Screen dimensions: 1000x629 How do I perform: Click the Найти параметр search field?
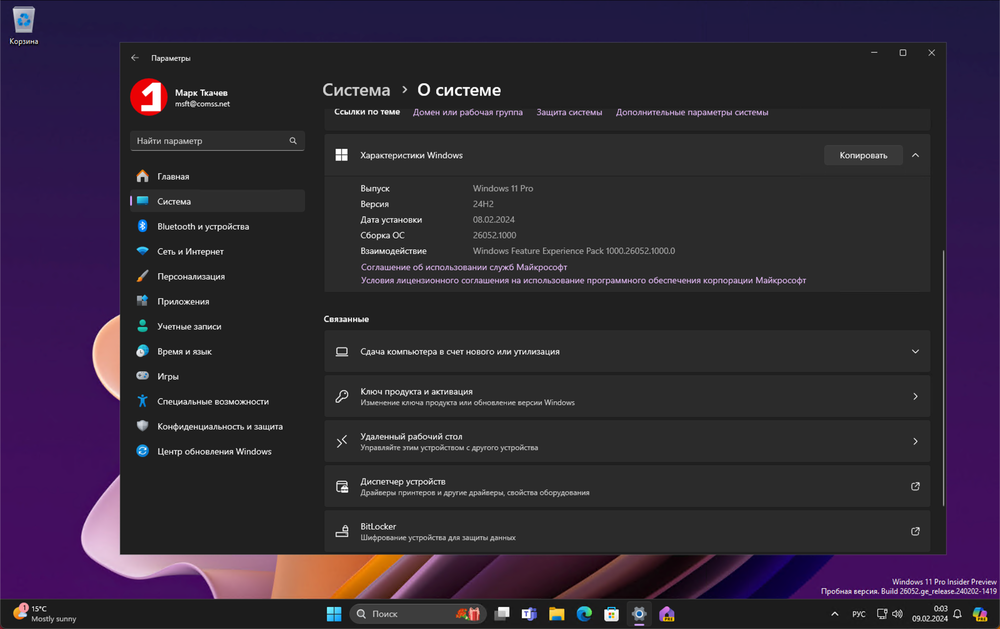click(210, 141)
